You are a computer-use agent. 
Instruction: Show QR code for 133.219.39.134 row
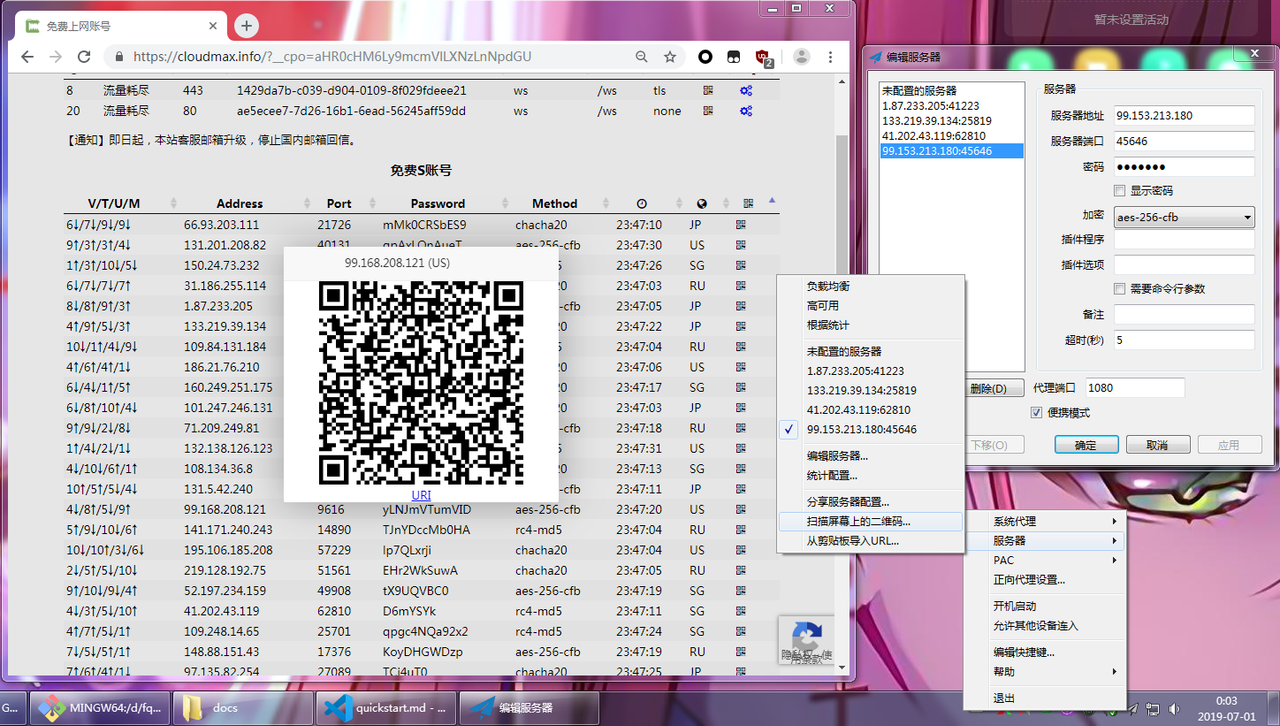tap(741, 326)
